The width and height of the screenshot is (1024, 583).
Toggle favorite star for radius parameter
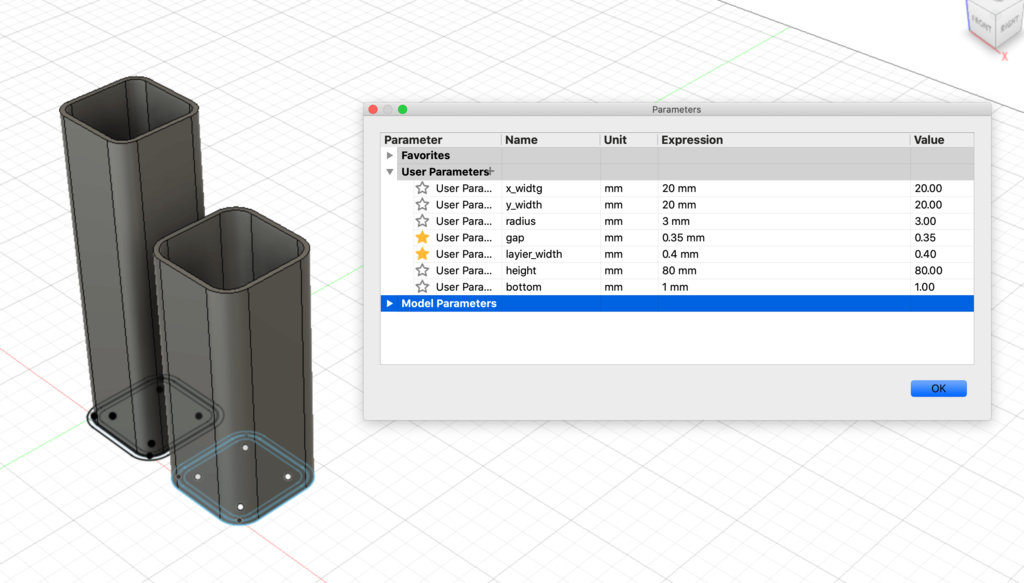click(423, 221)
